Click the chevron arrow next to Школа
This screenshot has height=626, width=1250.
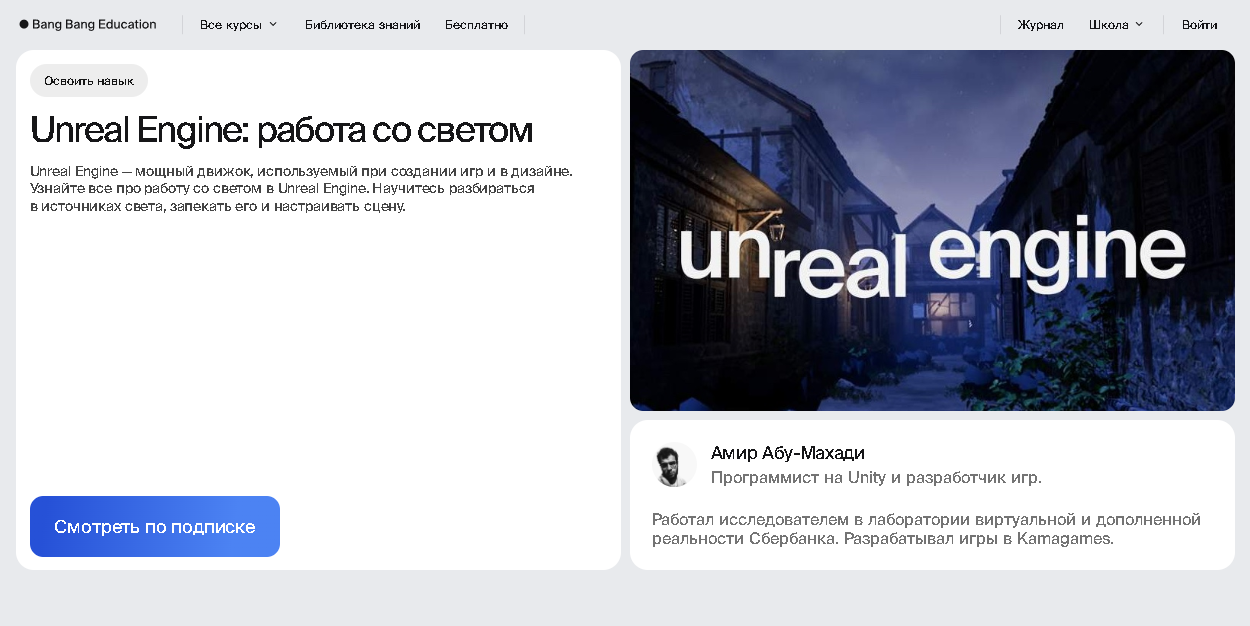pos(1139,24)
